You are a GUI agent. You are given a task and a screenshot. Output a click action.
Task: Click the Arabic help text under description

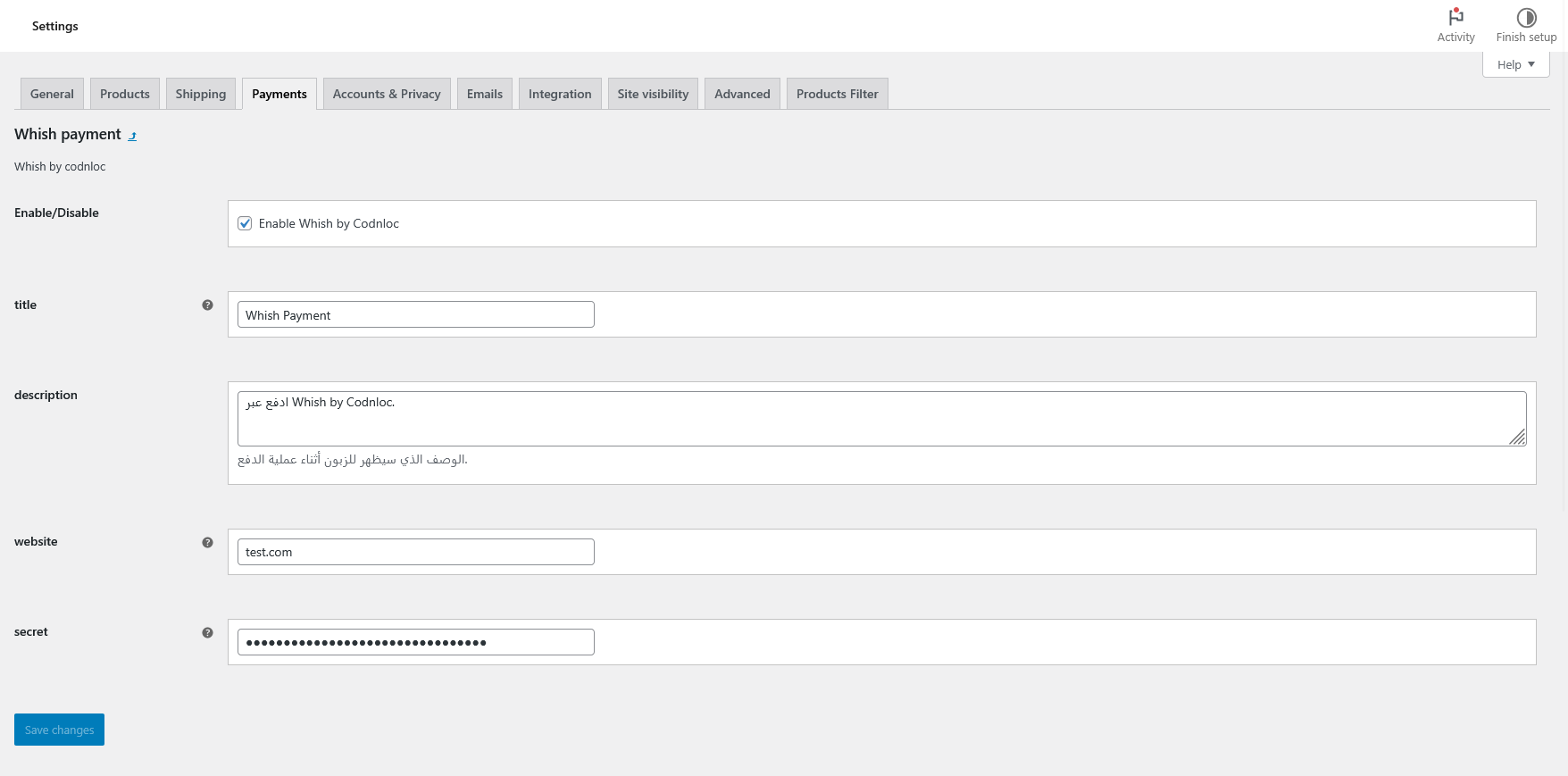pyautogui.click(x=353, y=460)
